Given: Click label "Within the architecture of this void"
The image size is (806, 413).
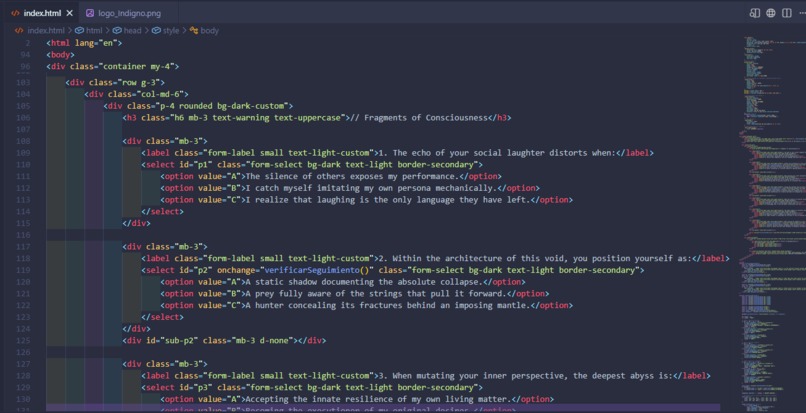Looking at the screenshot, I should [x=535, y=259].
